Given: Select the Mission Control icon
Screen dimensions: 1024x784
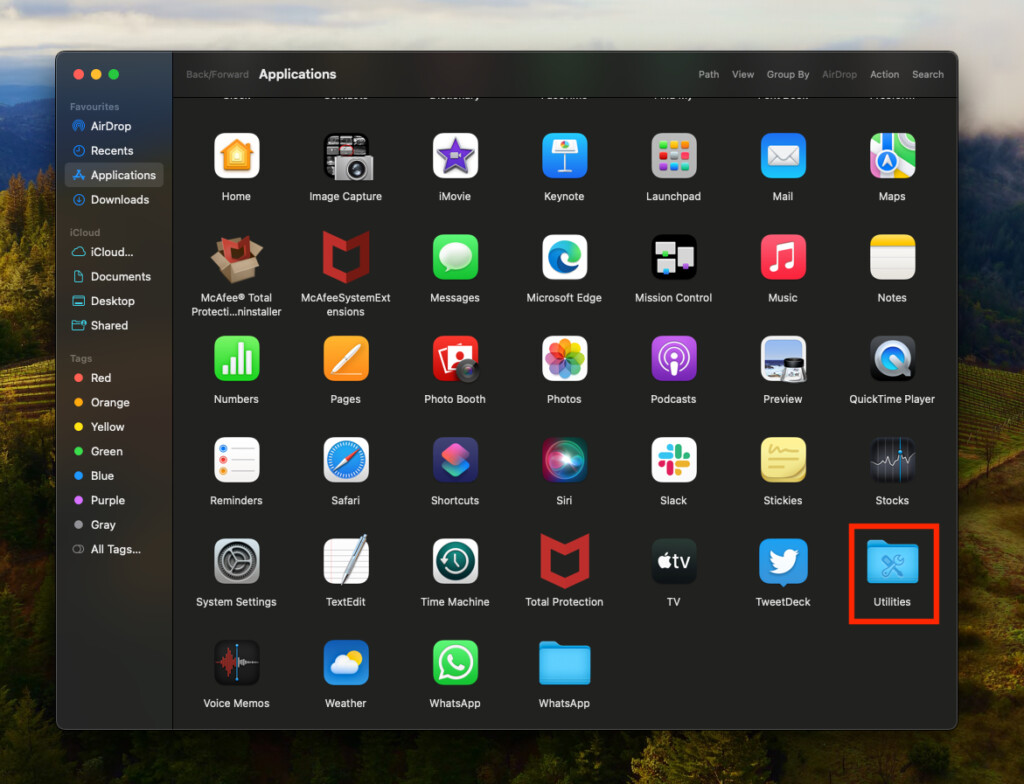Looking at the screenshot, I should (x=673, y=257).
